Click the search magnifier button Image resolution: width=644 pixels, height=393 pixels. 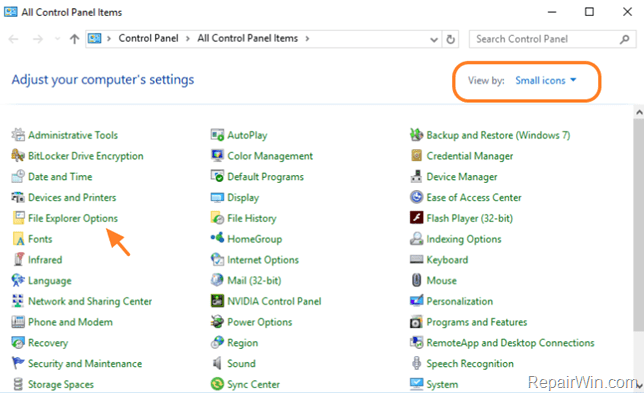[x=624, y=39]
